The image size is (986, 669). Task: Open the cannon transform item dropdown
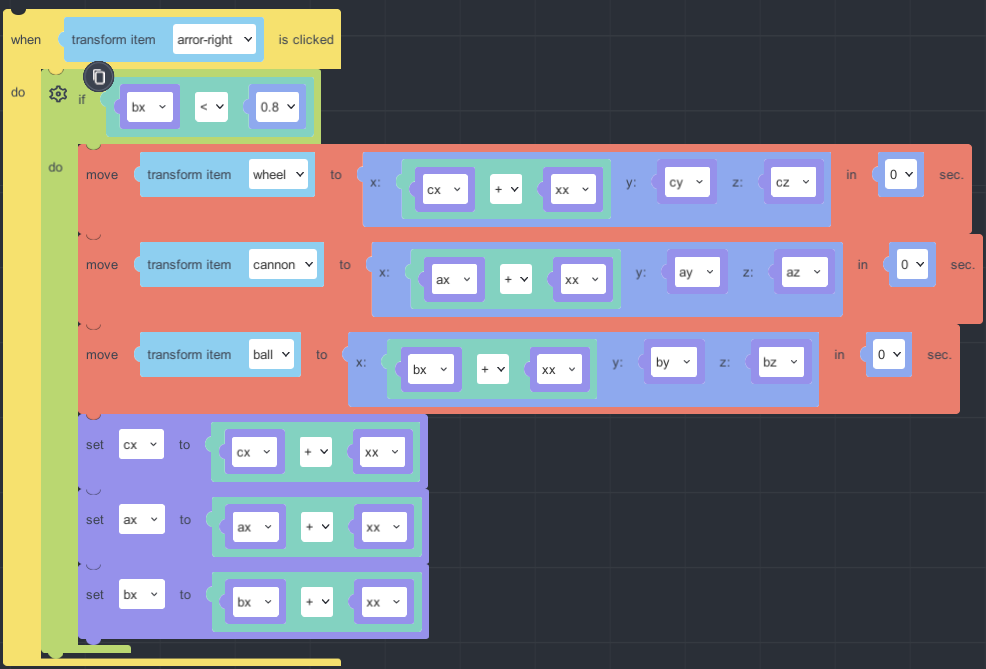tap(283, 265)
